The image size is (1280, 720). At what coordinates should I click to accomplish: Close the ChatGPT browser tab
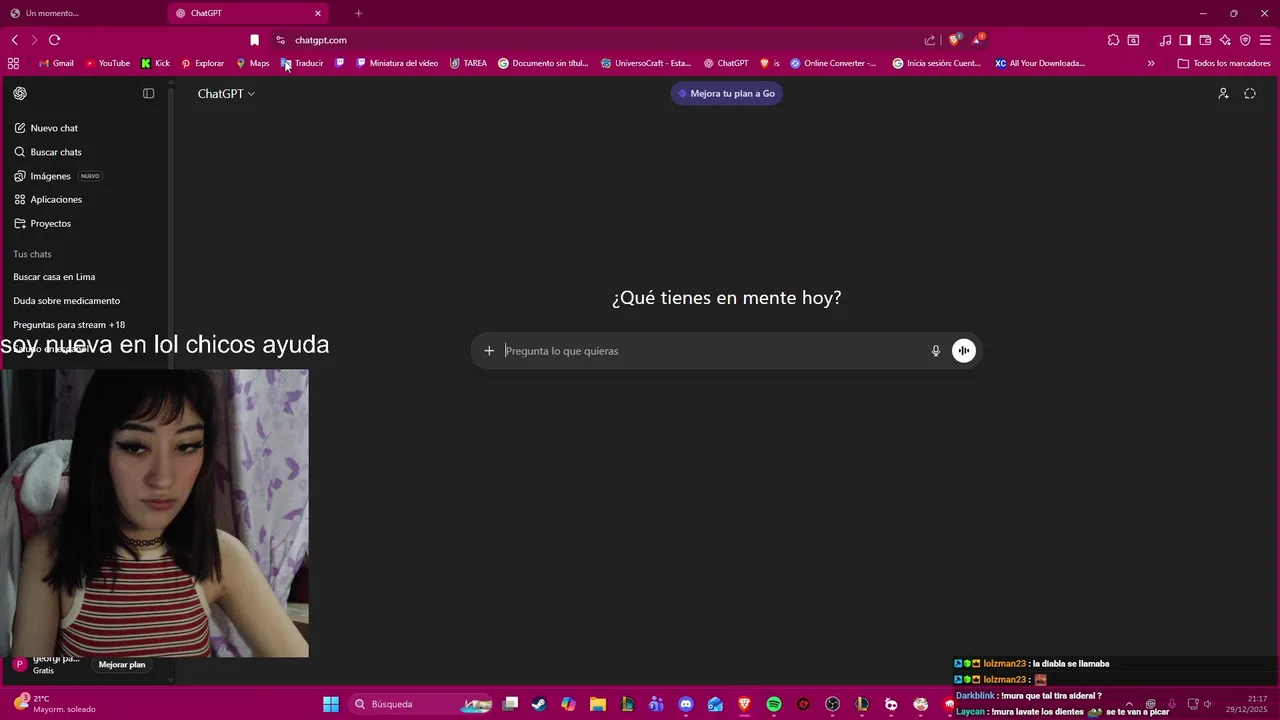point(318,13)
